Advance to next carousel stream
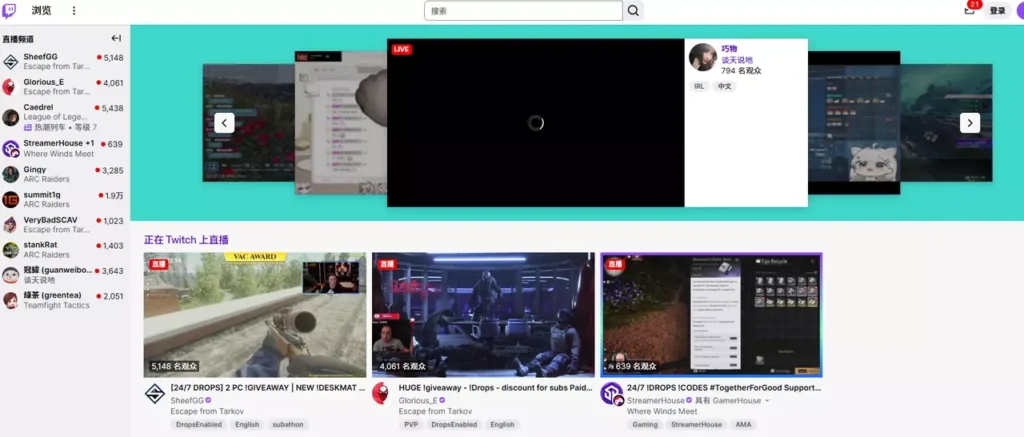 click(969, 123)
